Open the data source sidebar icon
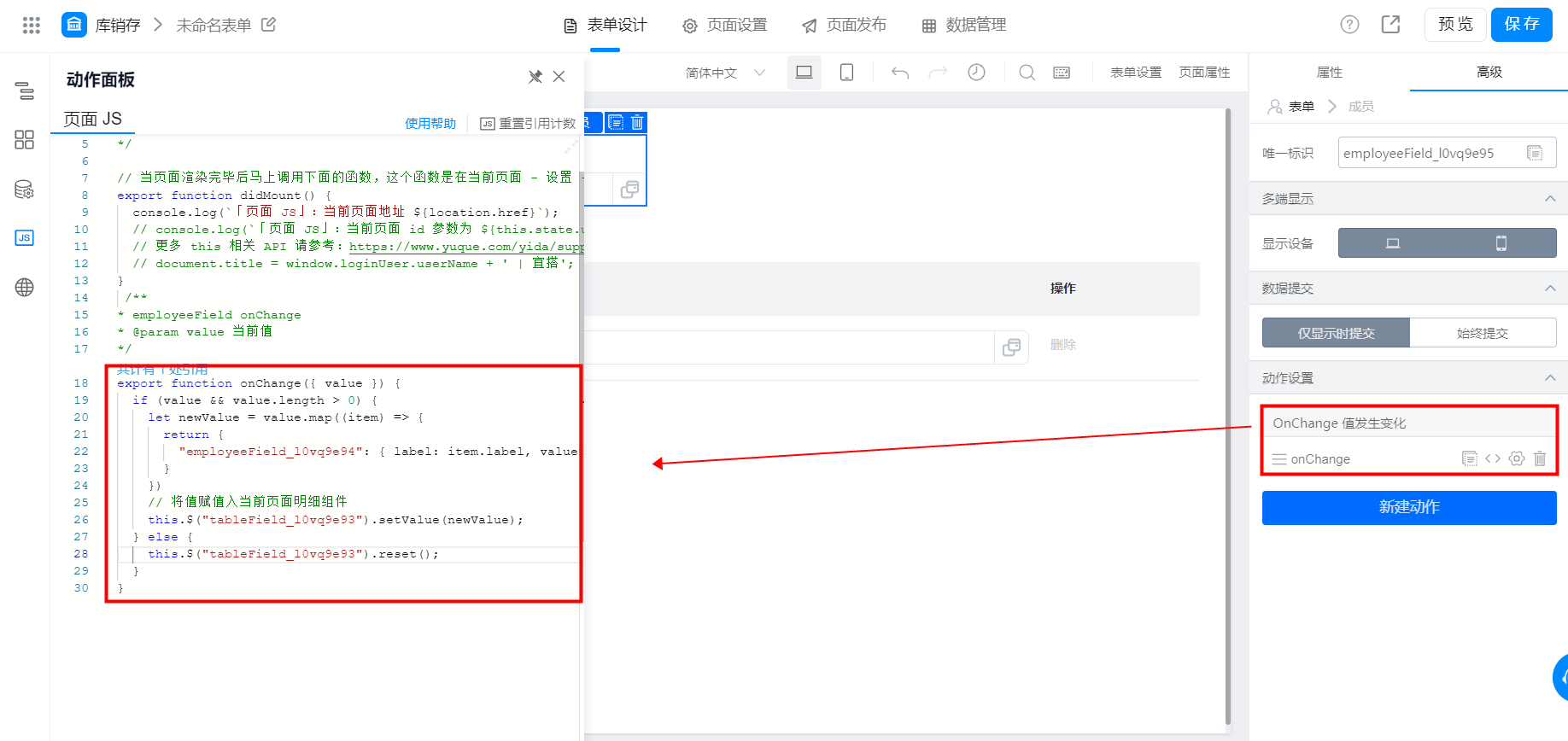The width and height of the screenshot is (1568, 741). (24, 189)
